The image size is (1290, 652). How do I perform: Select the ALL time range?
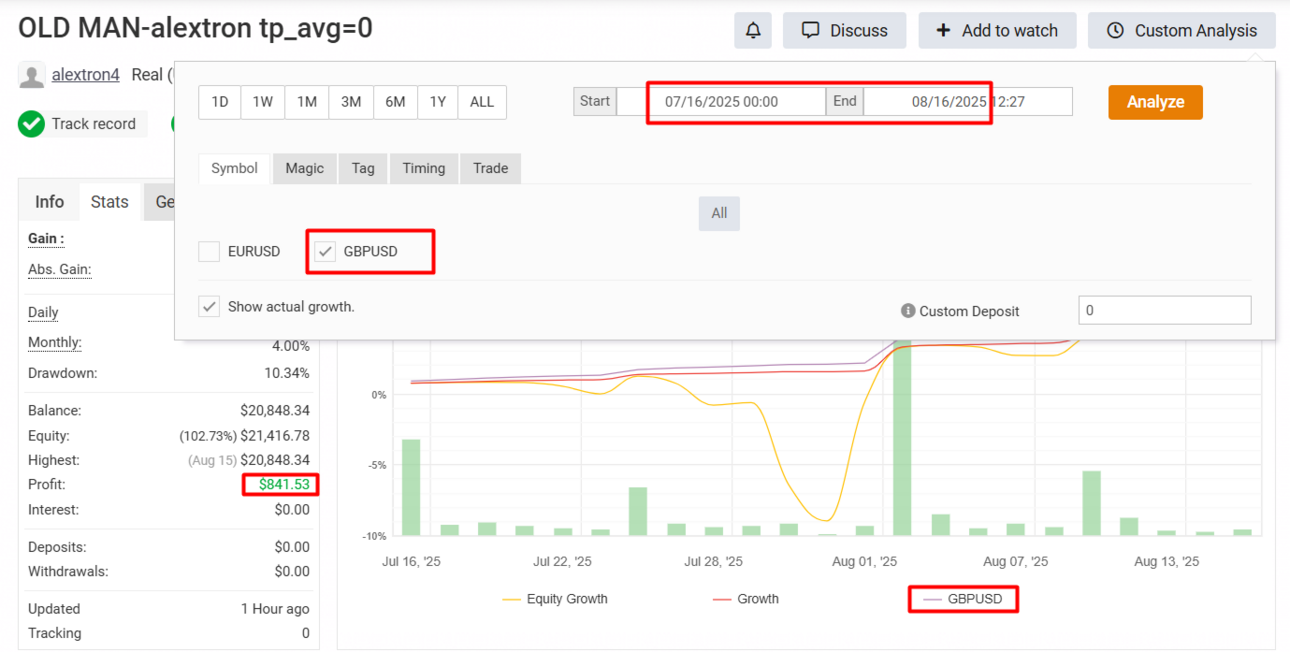click(482, 102)
